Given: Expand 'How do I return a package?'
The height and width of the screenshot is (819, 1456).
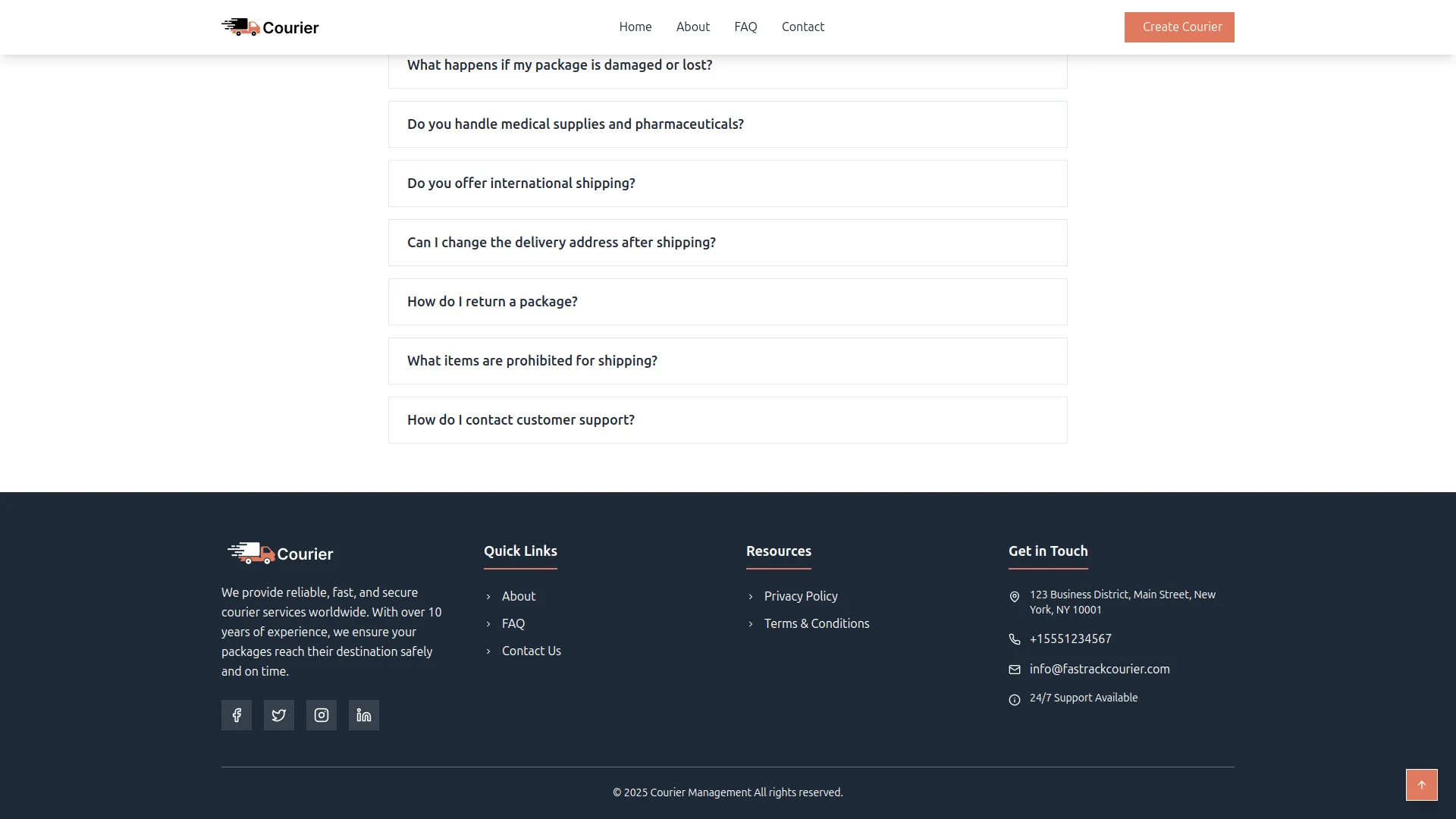Looking at the screenshot, I should pos(727,302).
